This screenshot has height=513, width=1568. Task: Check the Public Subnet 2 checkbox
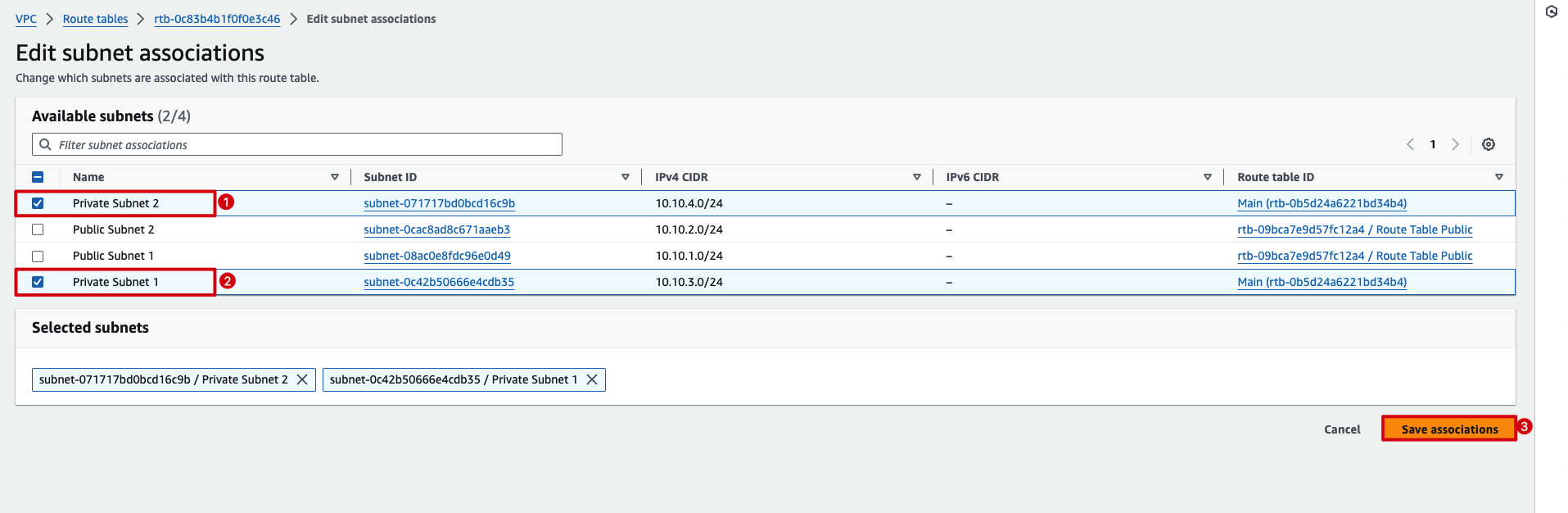pyautogui.click(x=38, y=229)
